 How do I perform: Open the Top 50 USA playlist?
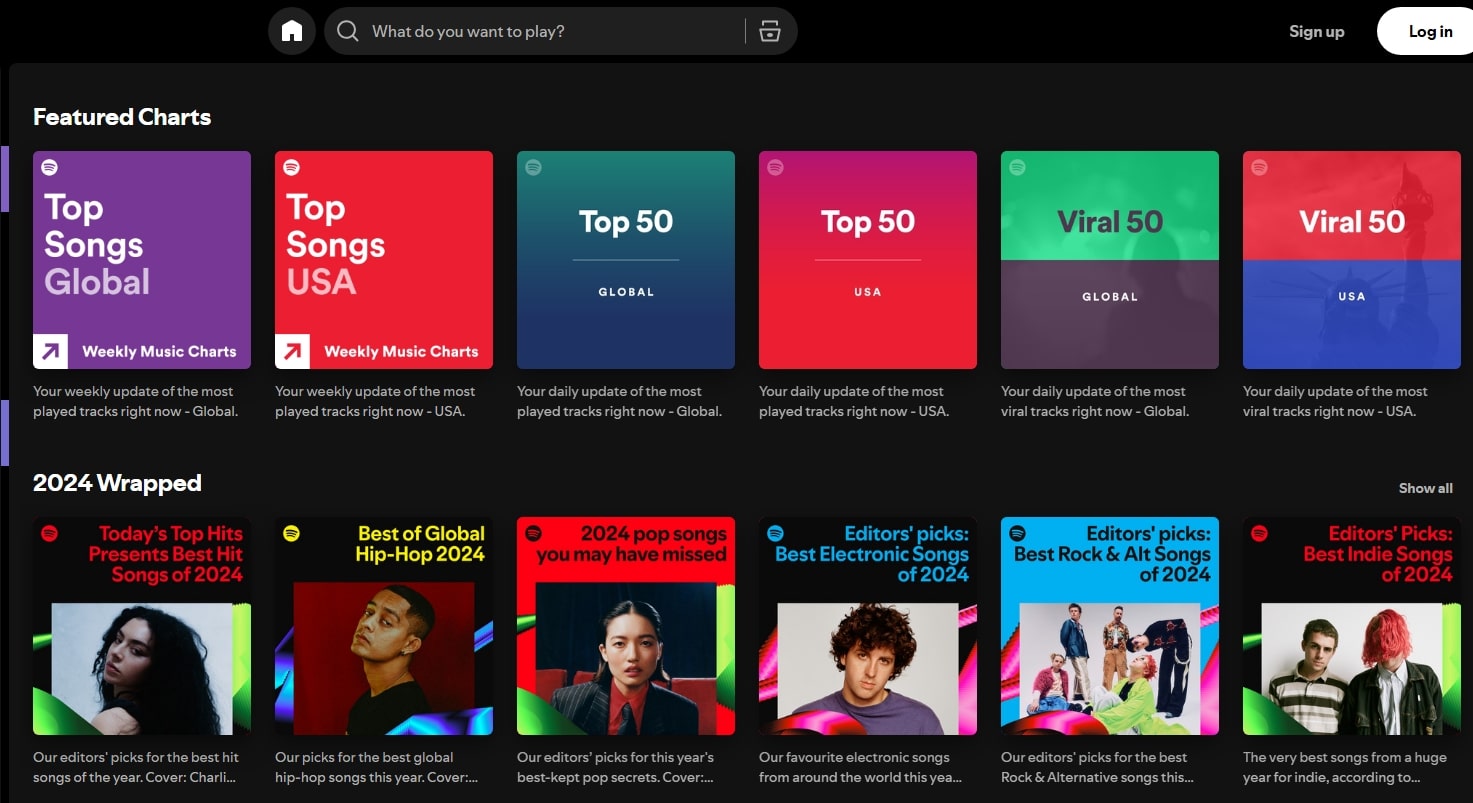click(x=867, y=259)
